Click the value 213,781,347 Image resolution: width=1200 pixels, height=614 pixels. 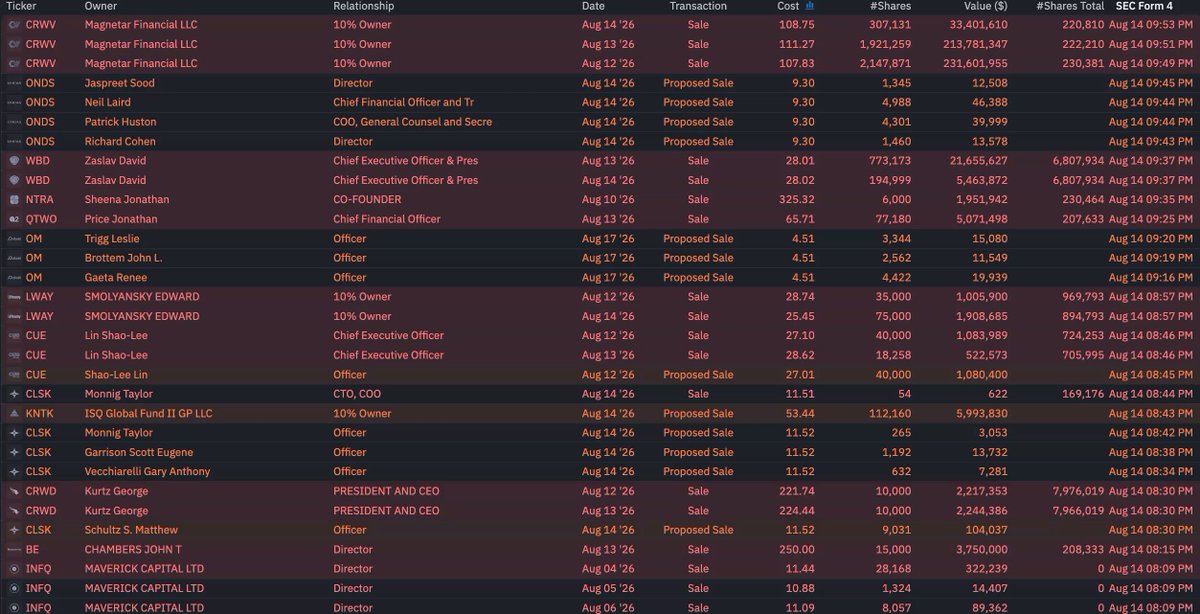tap(975, 44)
